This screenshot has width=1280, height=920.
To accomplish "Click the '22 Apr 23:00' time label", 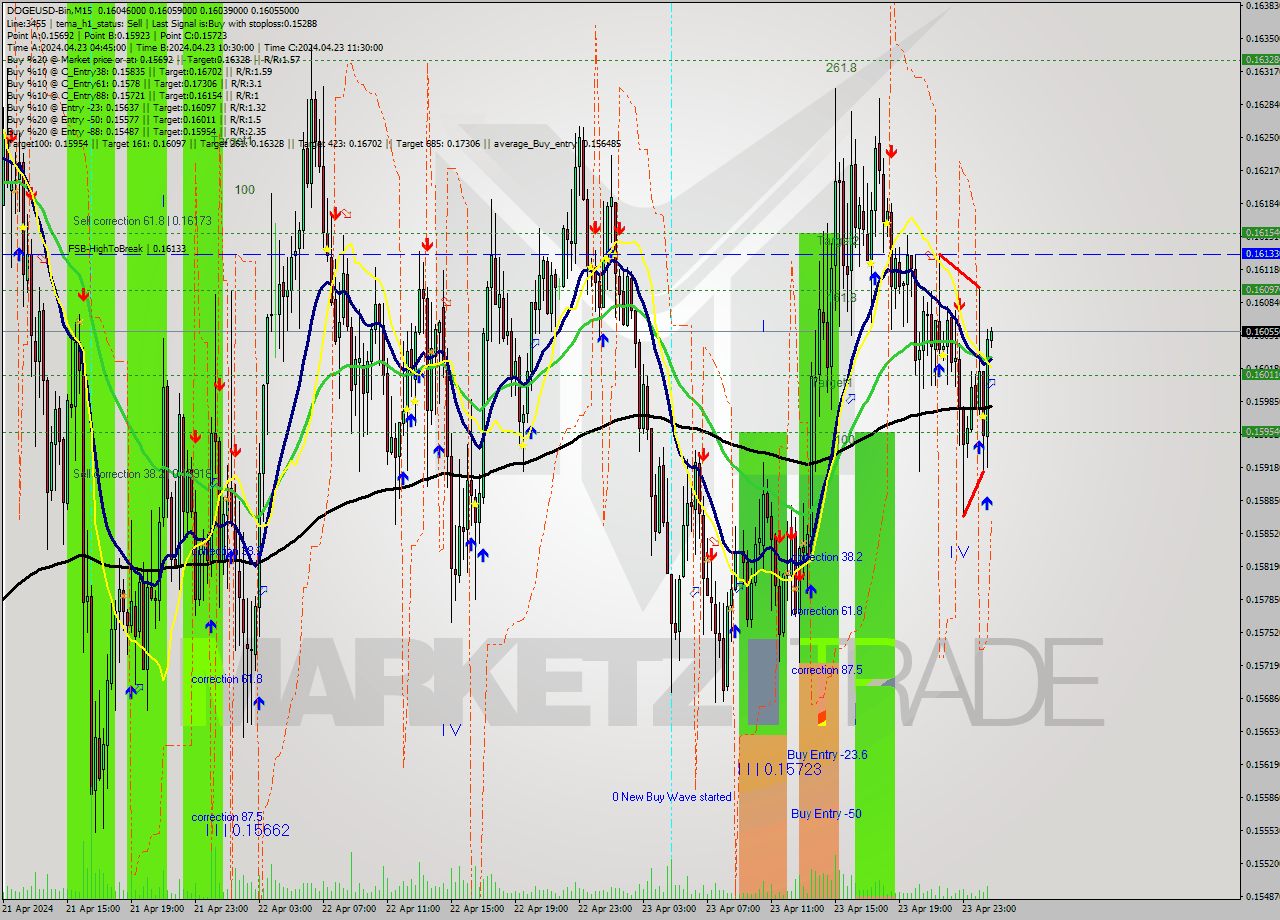I will (605, 909).
